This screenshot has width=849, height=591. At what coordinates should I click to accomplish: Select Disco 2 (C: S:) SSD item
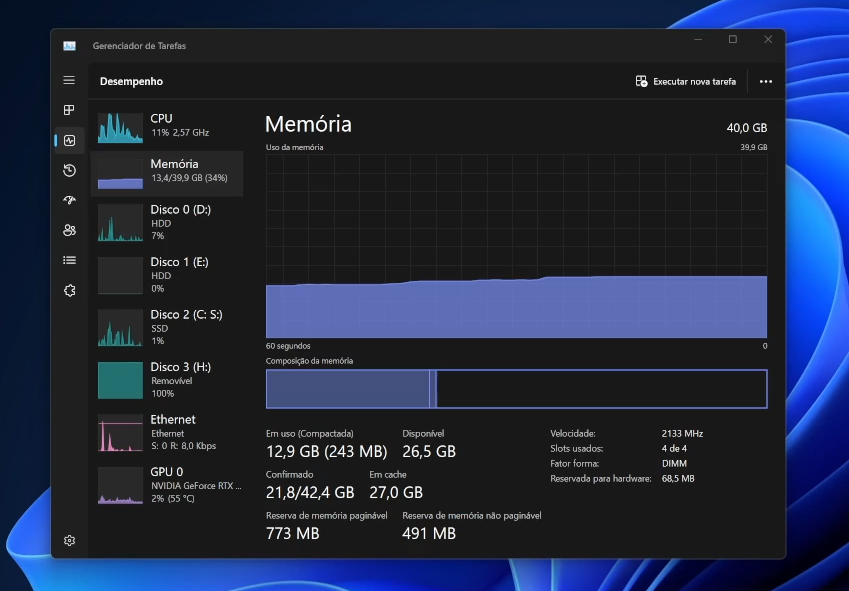point(167,327)
